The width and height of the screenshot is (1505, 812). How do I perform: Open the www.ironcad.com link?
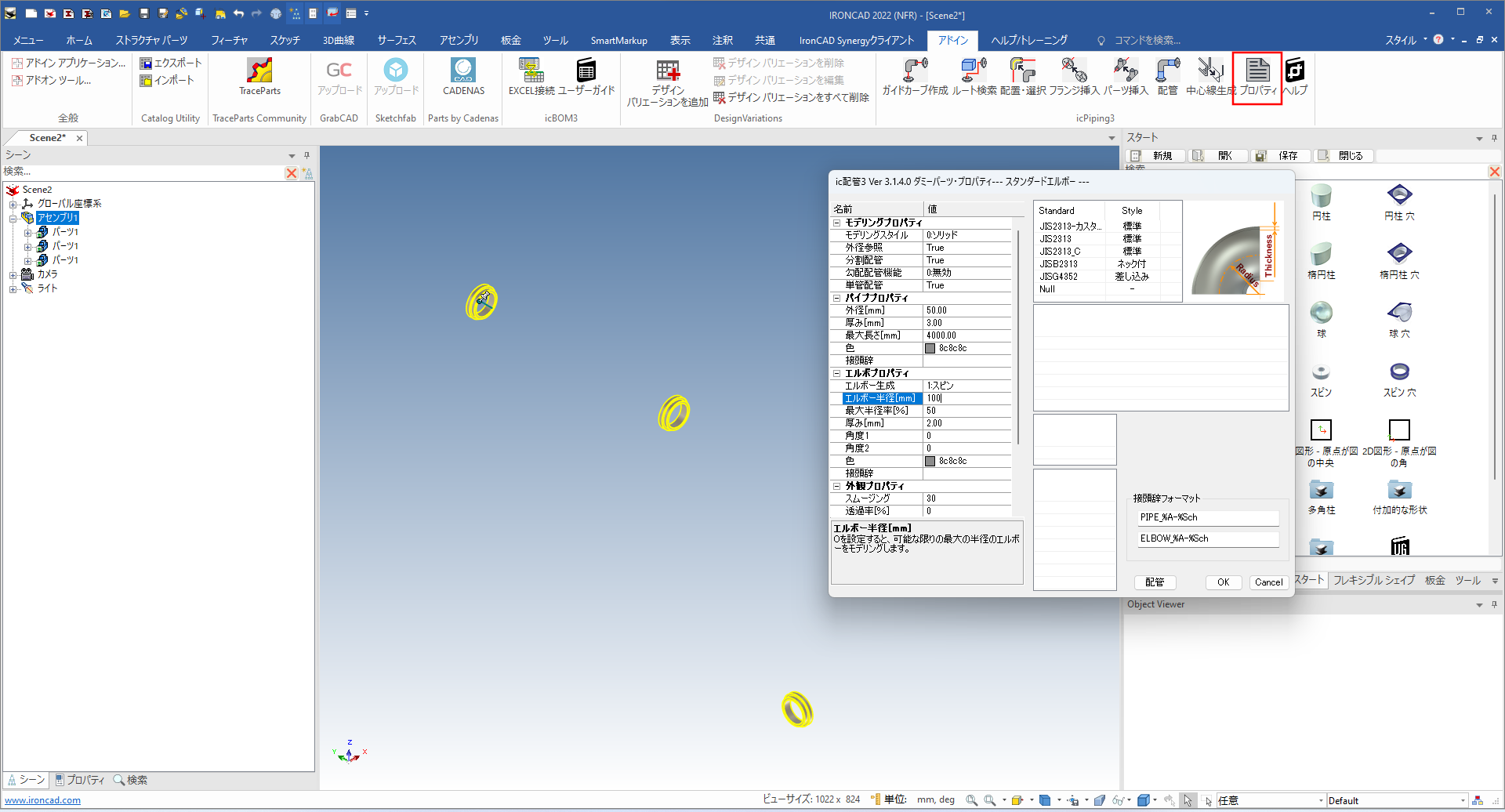click(43, 800)
